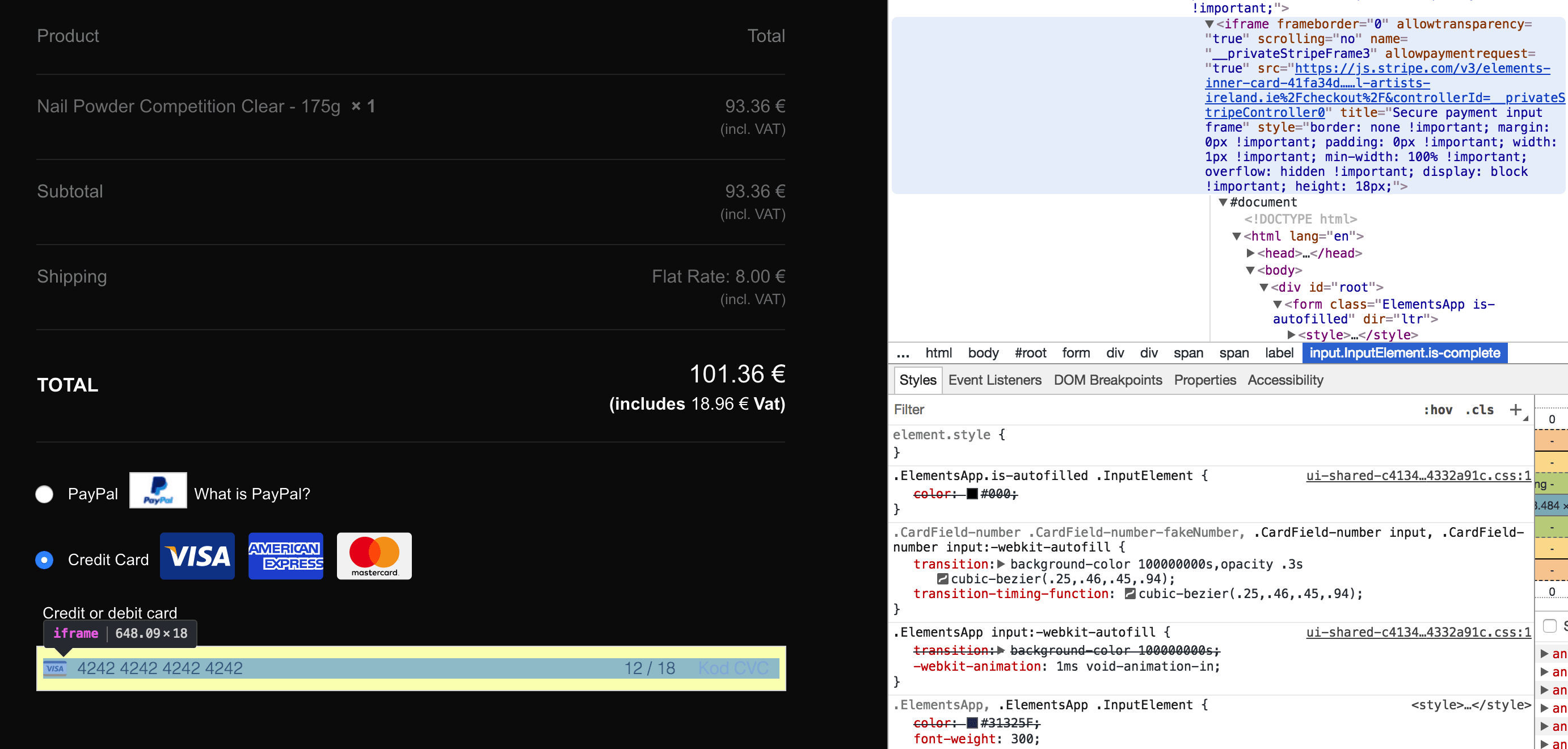Select the PayPal payment radio button

pyautogui.click(x=44, y=494)
